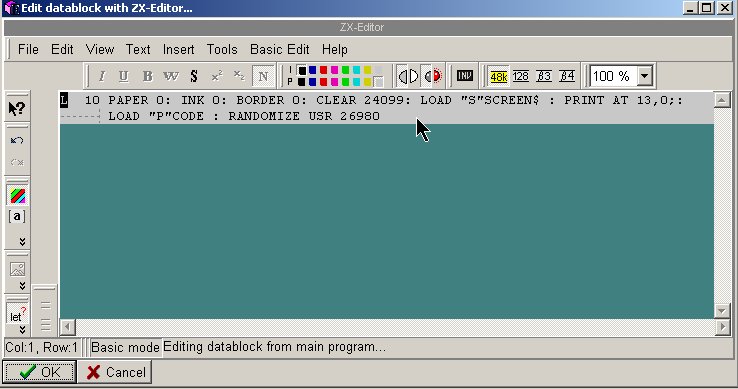Viewport: 738px width, 389px height.
Task: Open the Basic Edit menu
Action: [280, 49]
